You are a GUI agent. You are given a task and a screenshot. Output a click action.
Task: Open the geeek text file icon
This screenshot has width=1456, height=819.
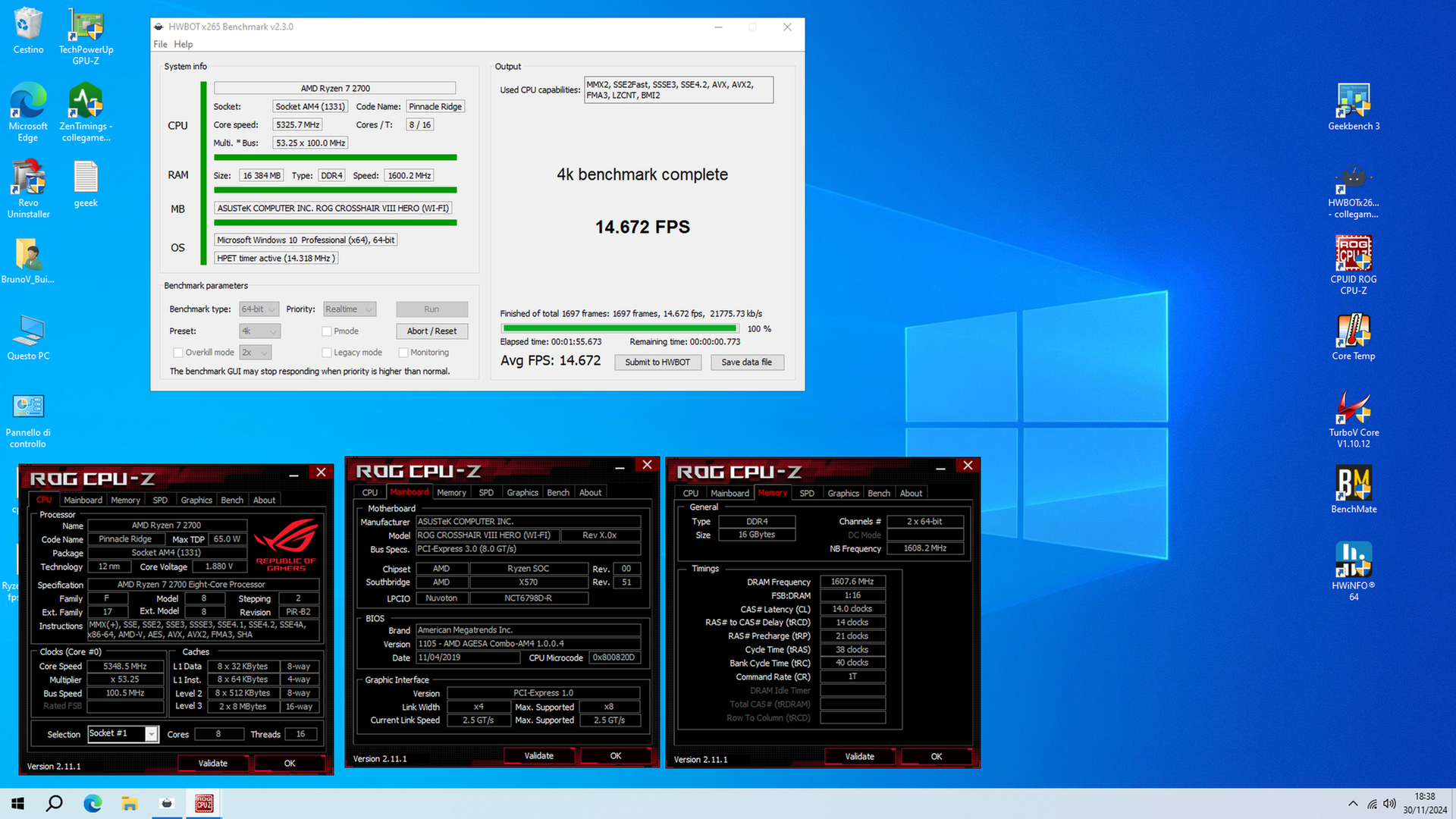click(x=86, y=184)
